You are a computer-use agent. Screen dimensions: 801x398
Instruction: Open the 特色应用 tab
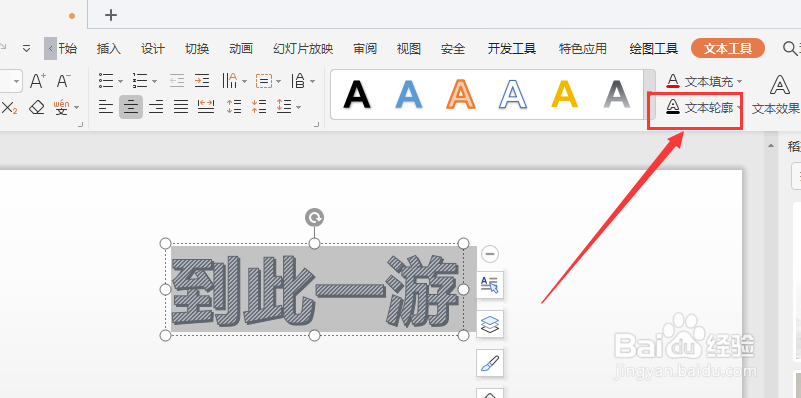tap(583, 49)
